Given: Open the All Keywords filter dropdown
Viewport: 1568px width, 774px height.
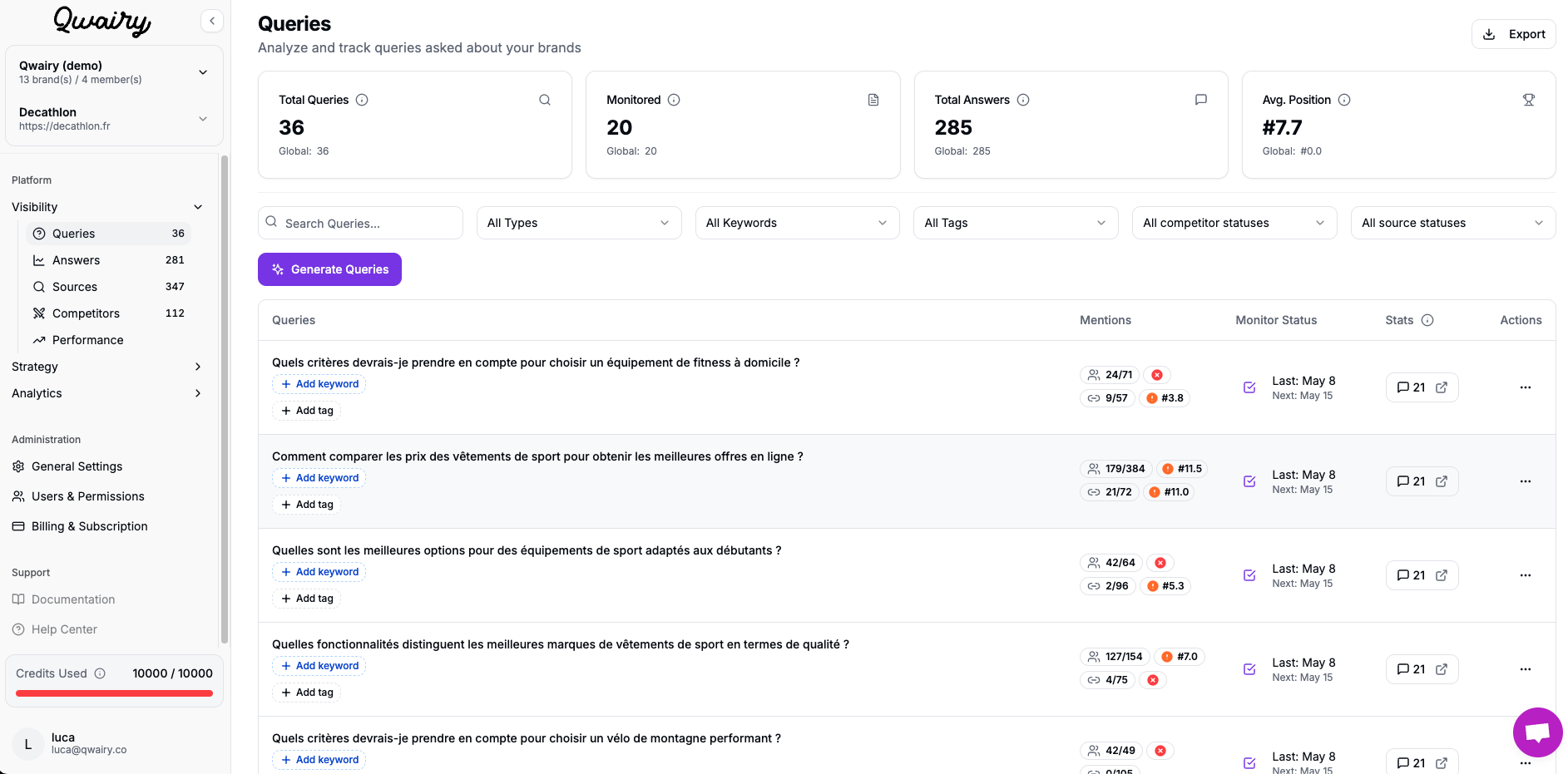Looking at the screenshot, I should 798,223.
